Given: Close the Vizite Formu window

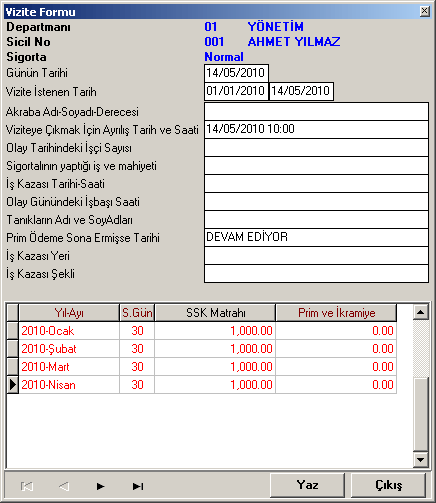Looking at the screenshot, I should pos(424,11).
